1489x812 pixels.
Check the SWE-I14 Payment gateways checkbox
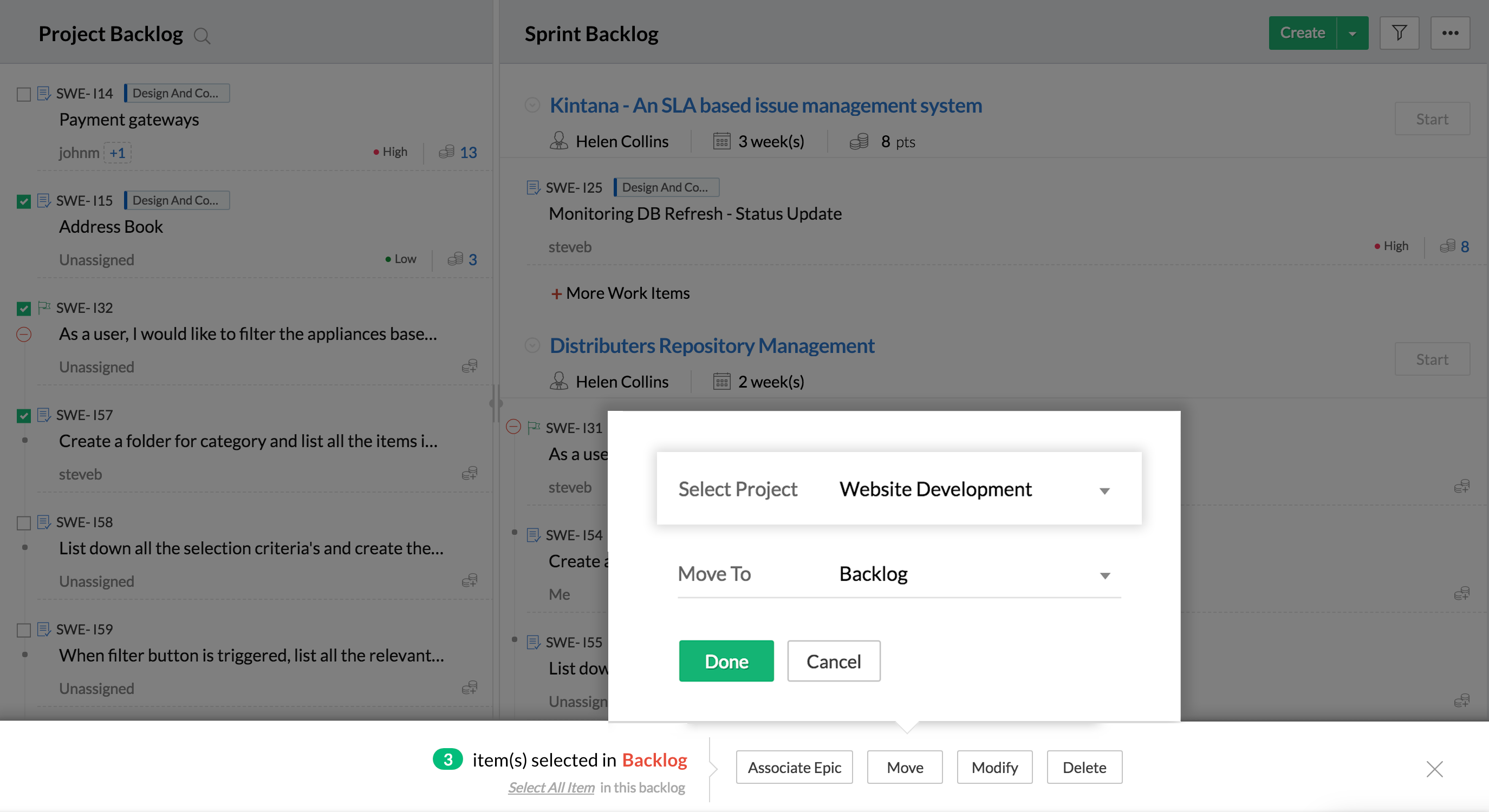click(x=24, y=94)
